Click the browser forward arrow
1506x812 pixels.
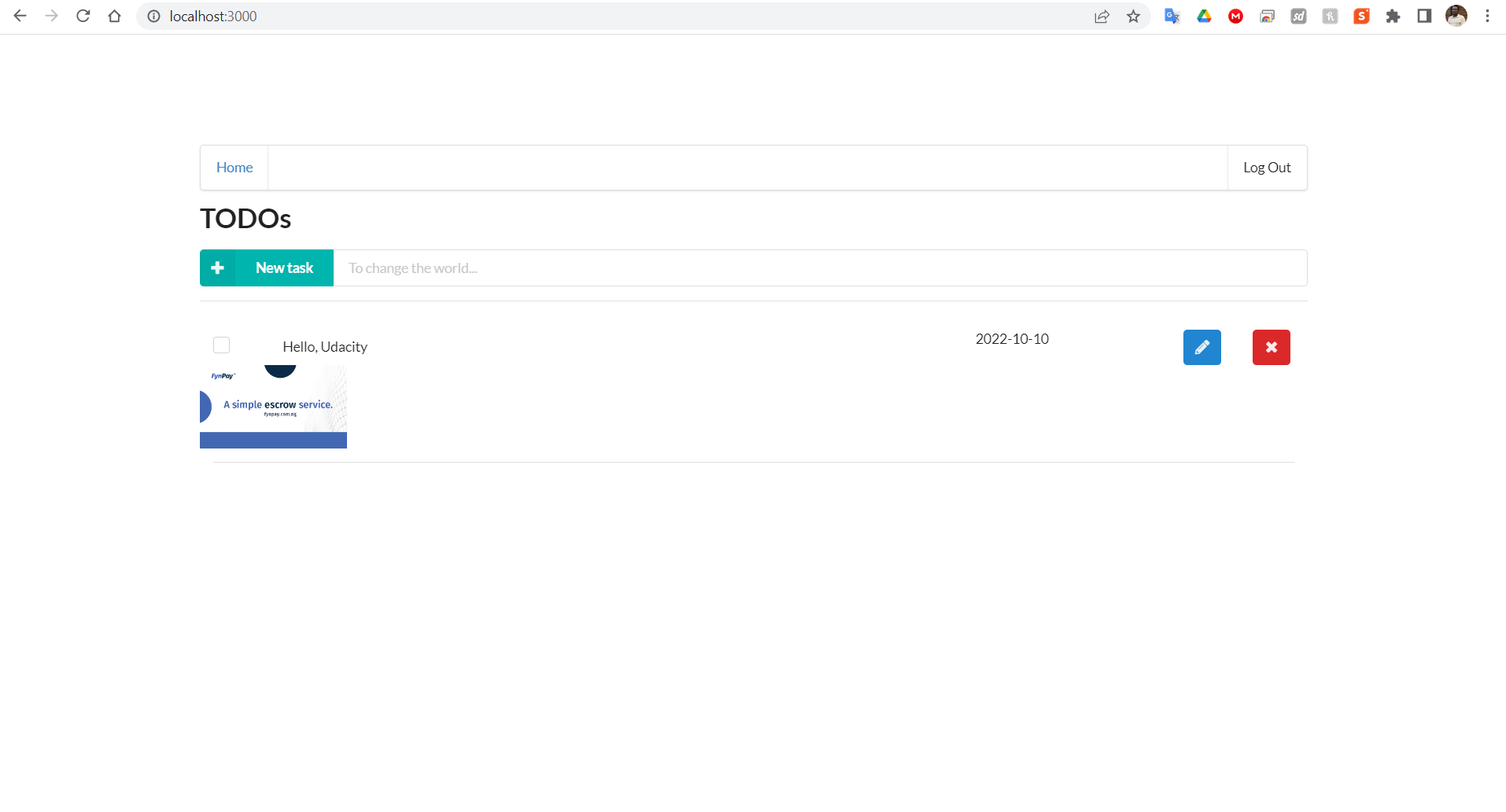pos(52,16)
